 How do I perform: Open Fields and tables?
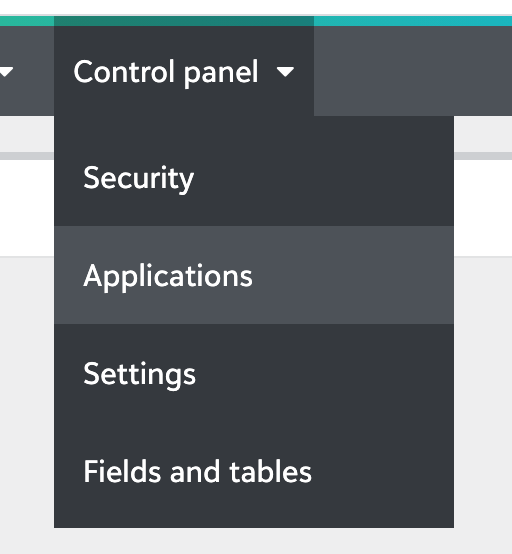tap(254, 471)
